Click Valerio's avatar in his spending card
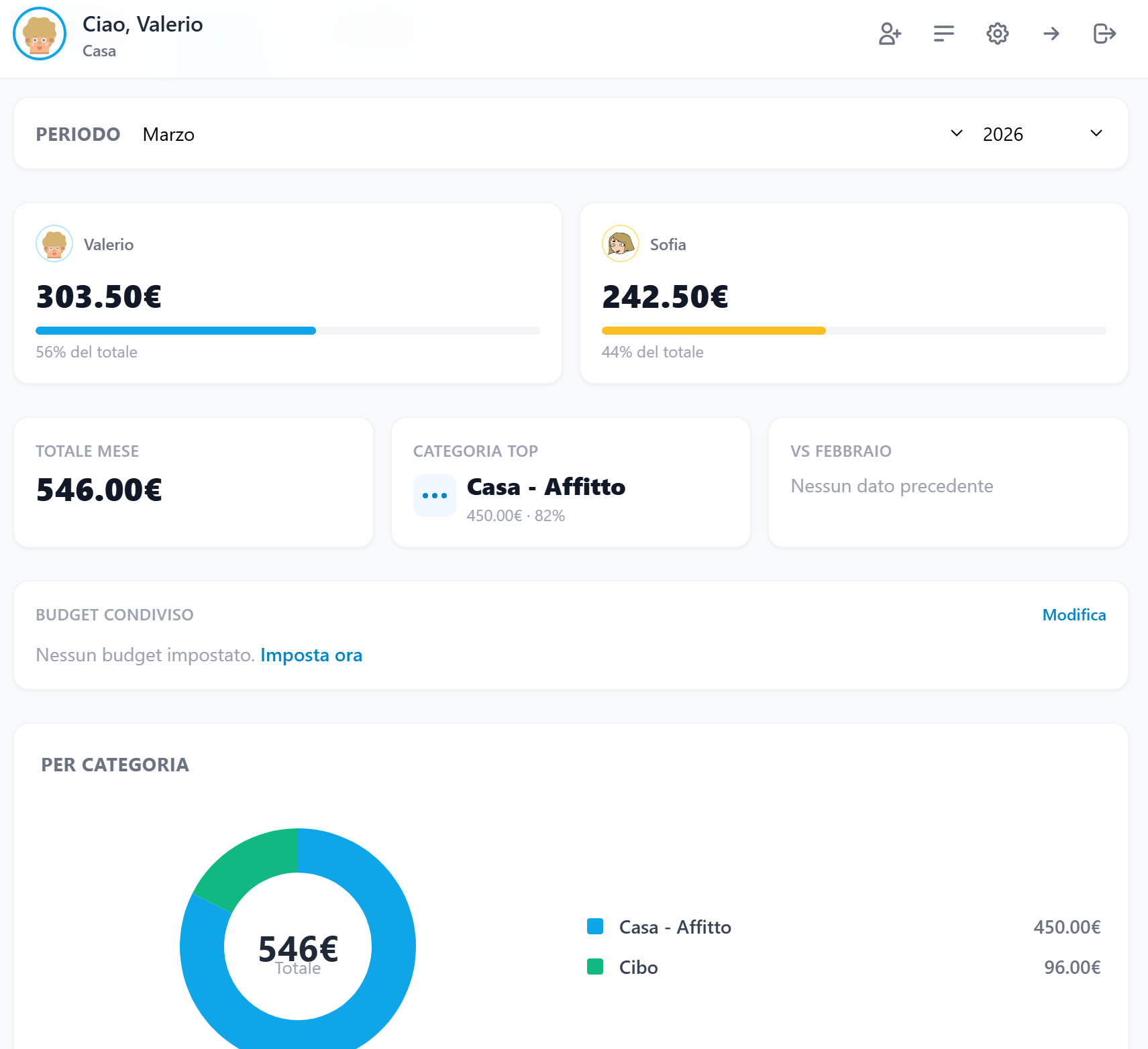Viewport: 1148px width, 1049px height. click(x=54, y=243)
